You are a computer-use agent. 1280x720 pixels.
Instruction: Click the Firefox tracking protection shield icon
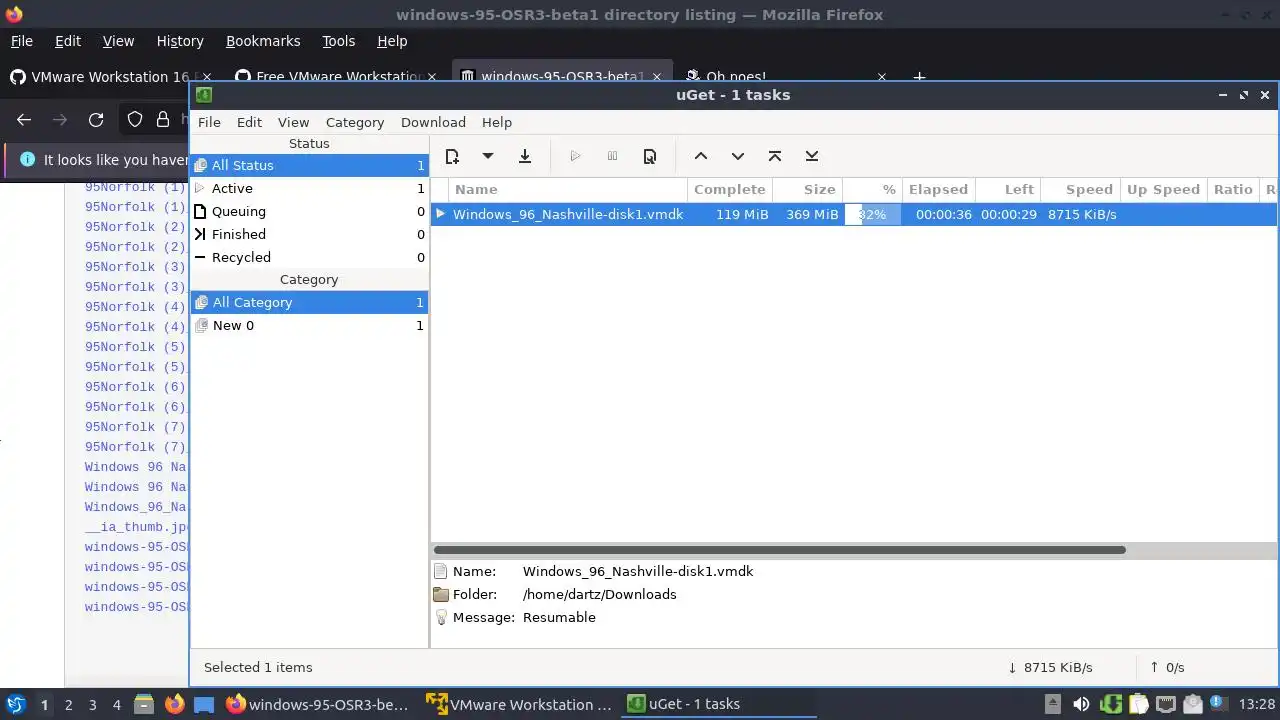(135, 119)
